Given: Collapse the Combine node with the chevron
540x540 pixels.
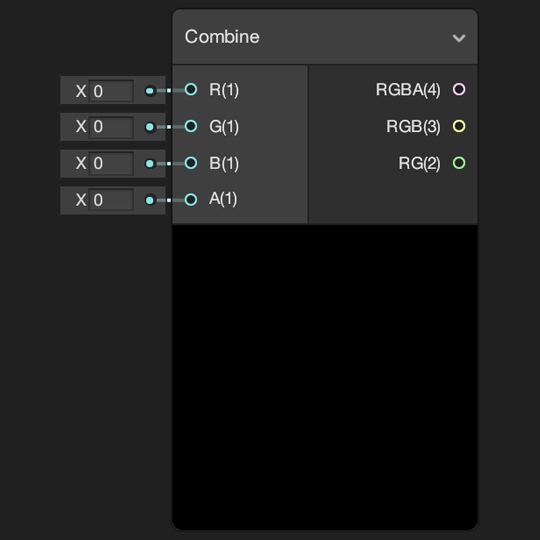Looking at the screenshot, I should (459, 38).
